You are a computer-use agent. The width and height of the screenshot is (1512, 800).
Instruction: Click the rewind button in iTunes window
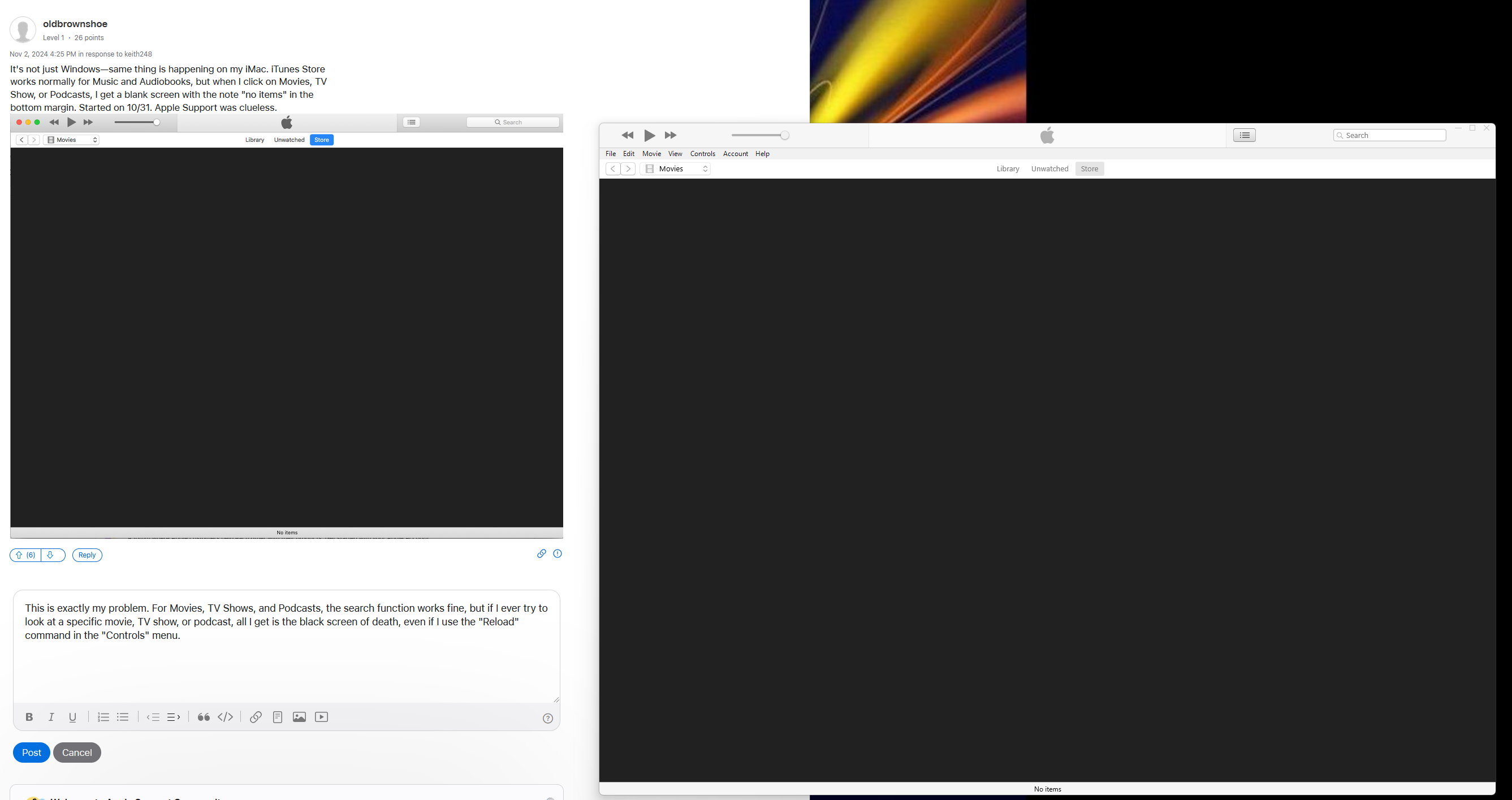click(628, 136)
